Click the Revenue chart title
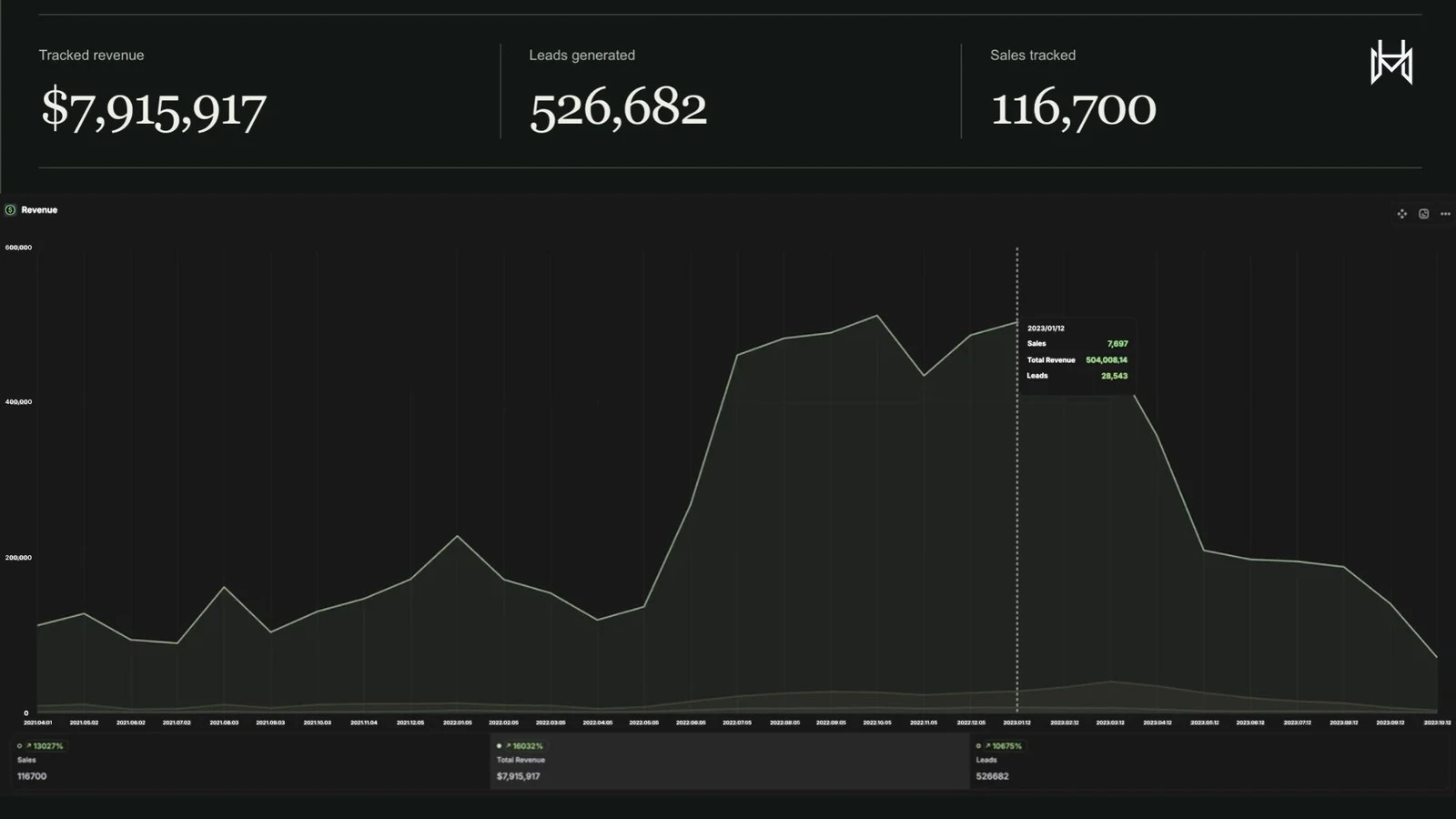 tap(39, 210)
